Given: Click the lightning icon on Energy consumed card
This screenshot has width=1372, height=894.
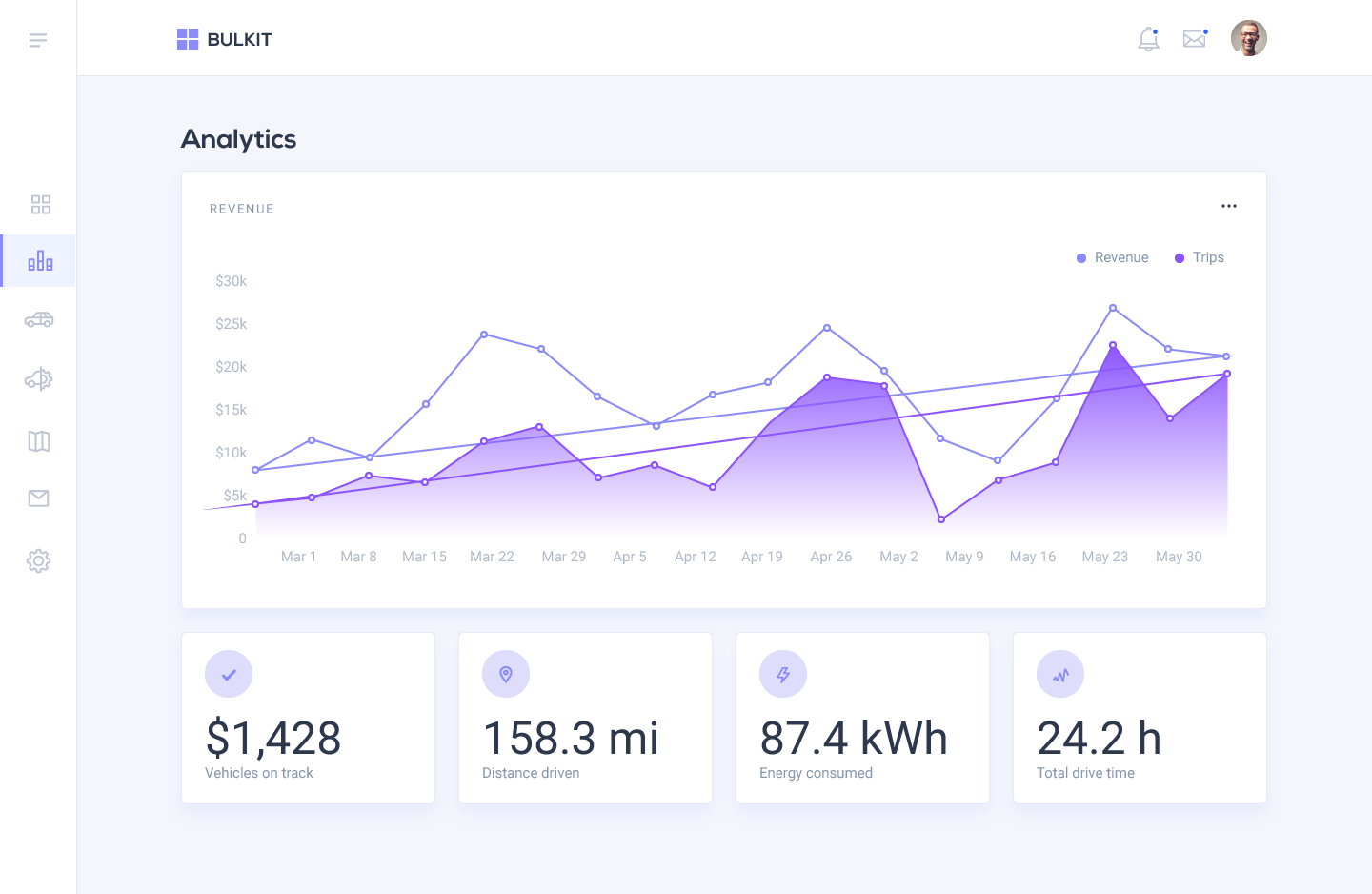Looking at the screenshot, I should click(x=783, y=674).
